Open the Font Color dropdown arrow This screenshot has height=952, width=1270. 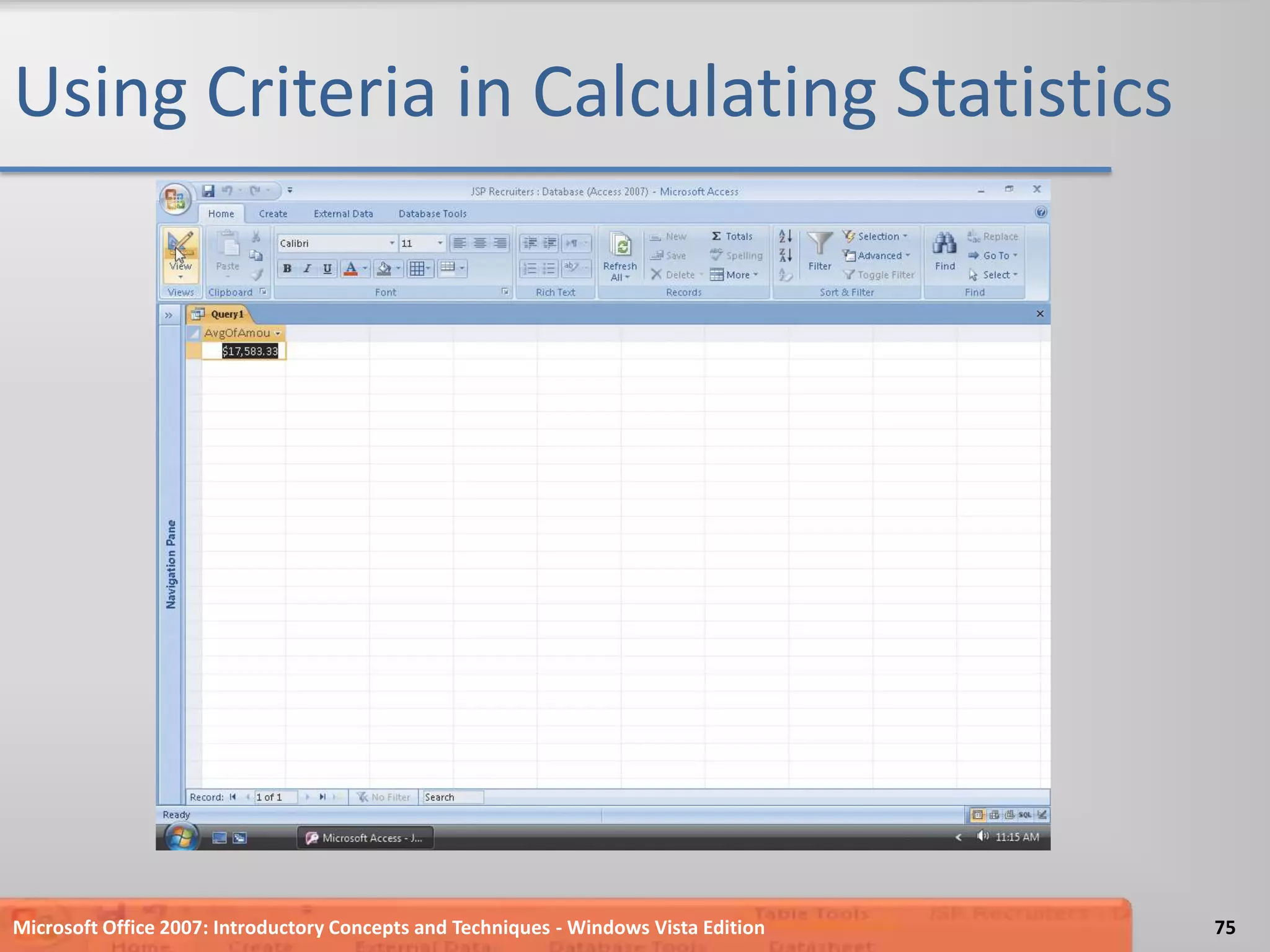[x=365, y=268]
